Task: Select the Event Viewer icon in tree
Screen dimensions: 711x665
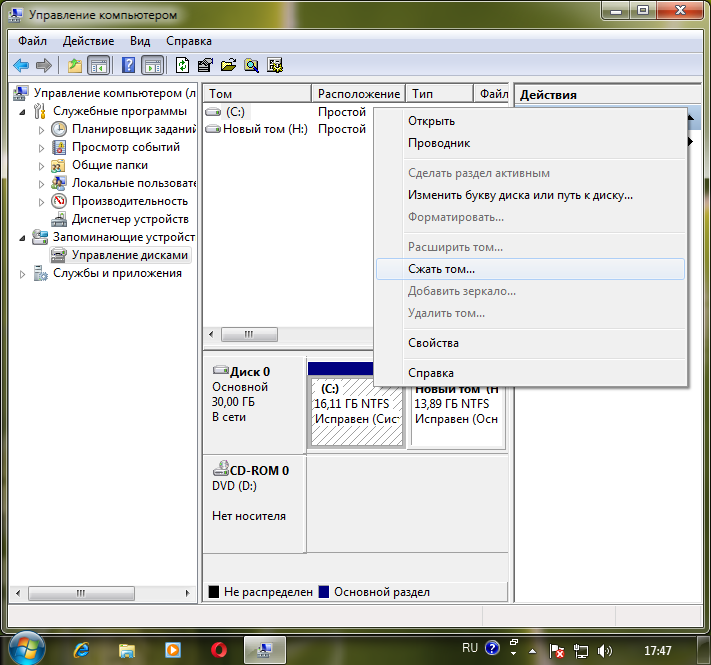Action: pyautogui.click(x=59, y=147)
